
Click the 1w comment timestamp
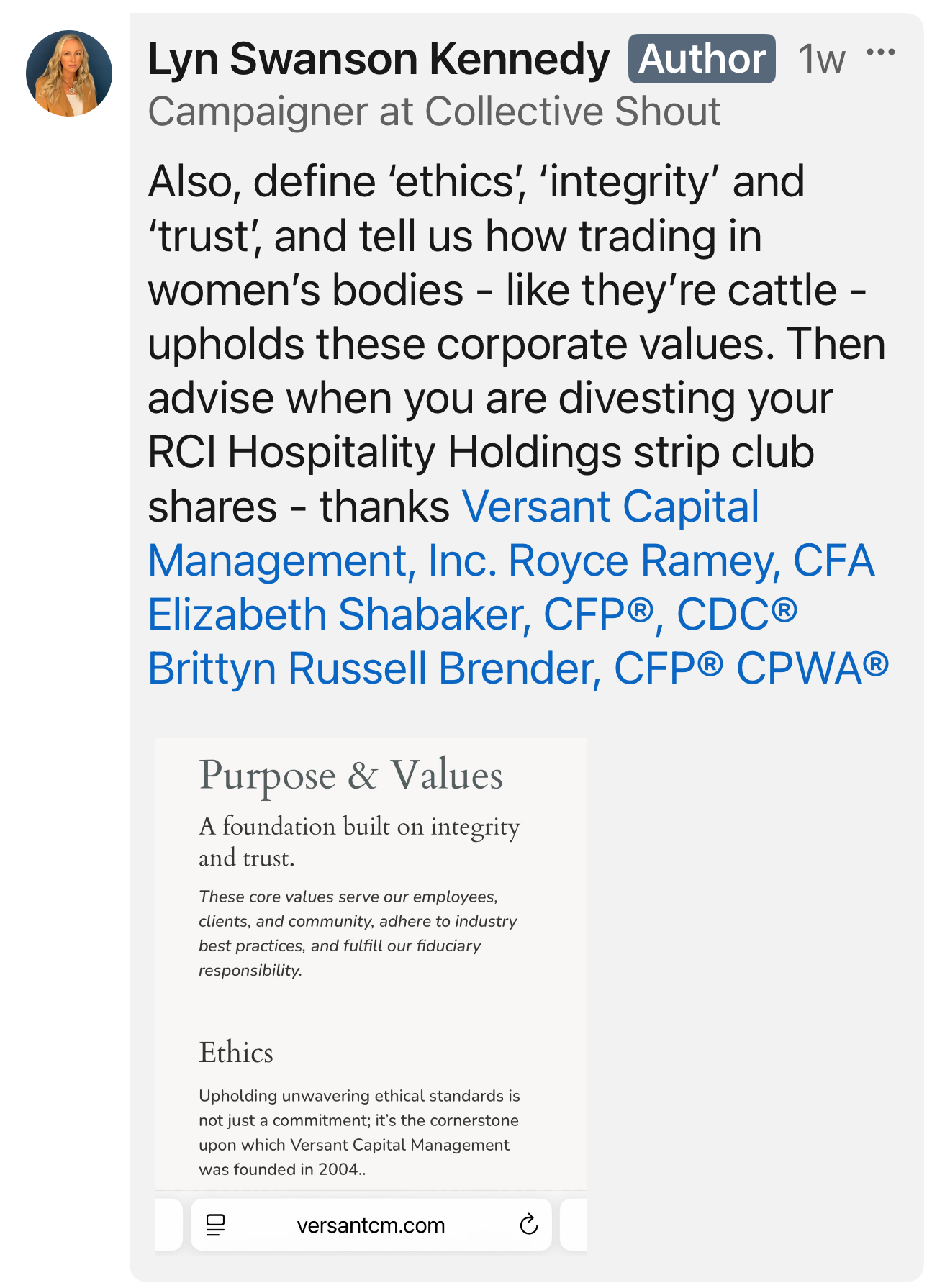tap(822, 59)
